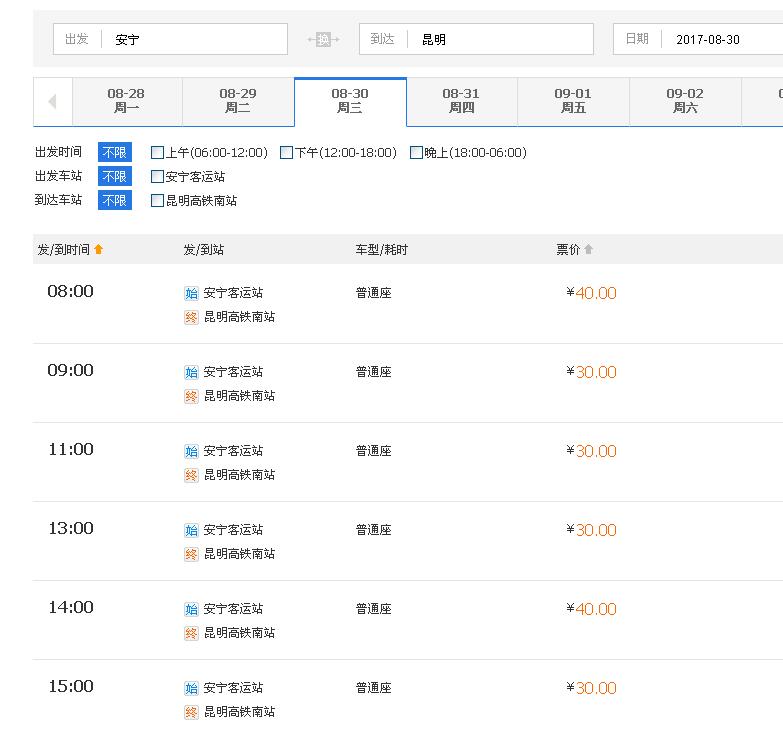The image size is (783, 737).
Task: Click terminal-station icon in 14:00 row
Action: [x=191, y=633]
